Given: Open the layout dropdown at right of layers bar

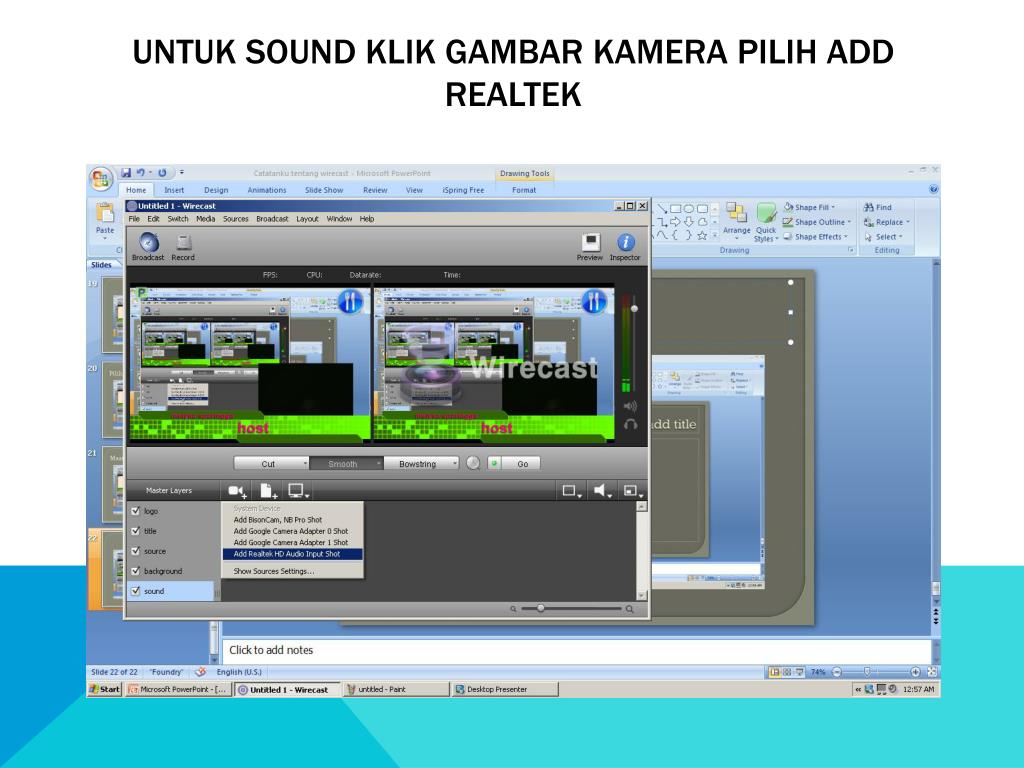Looking at the screenshot, I should click(633, 490).
